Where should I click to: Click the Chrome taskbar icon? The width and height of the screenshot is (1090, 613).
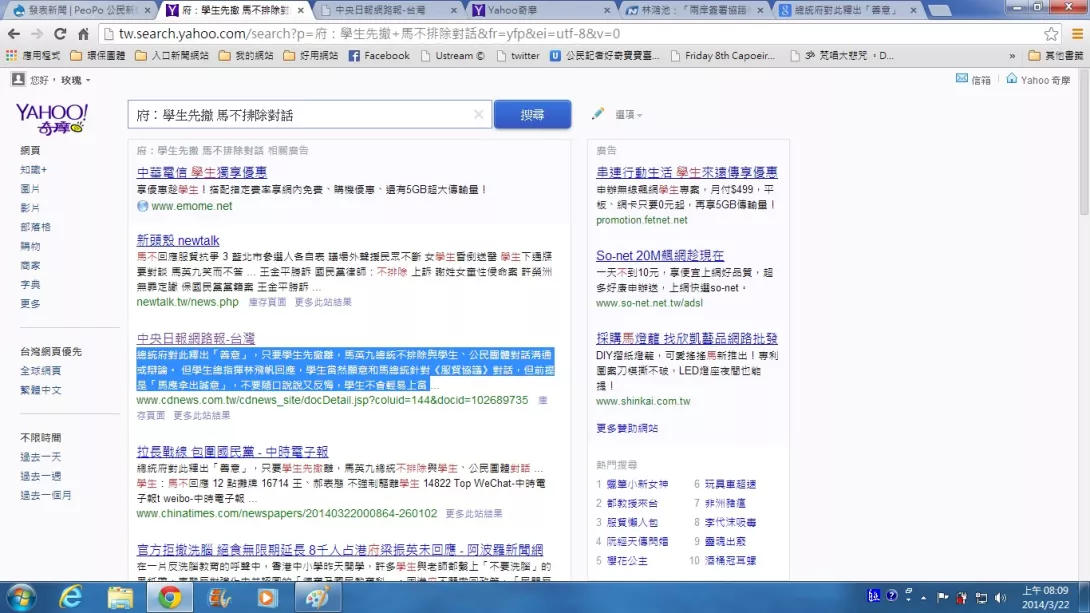pos(169,598)
